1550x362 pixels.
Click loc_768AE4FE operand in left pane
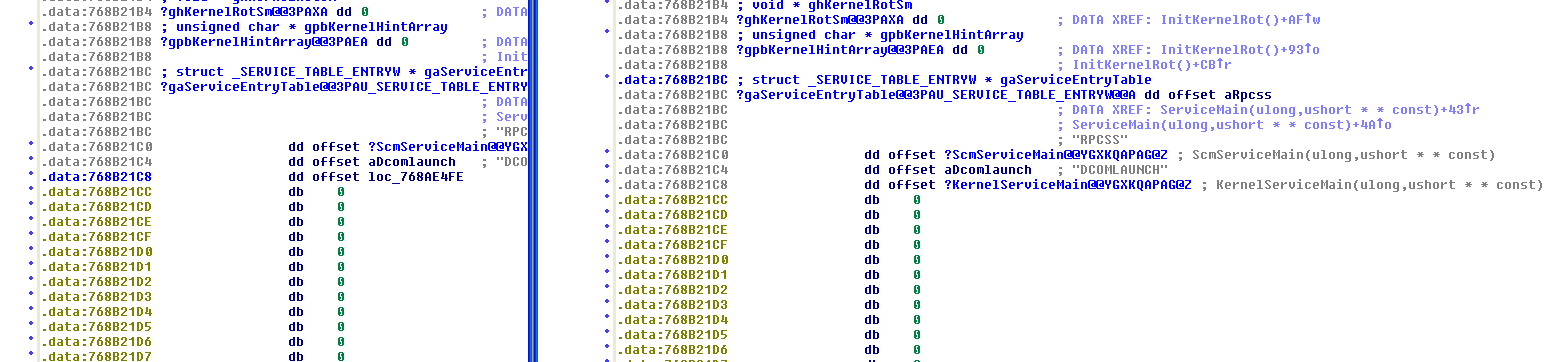pos(417,176)
